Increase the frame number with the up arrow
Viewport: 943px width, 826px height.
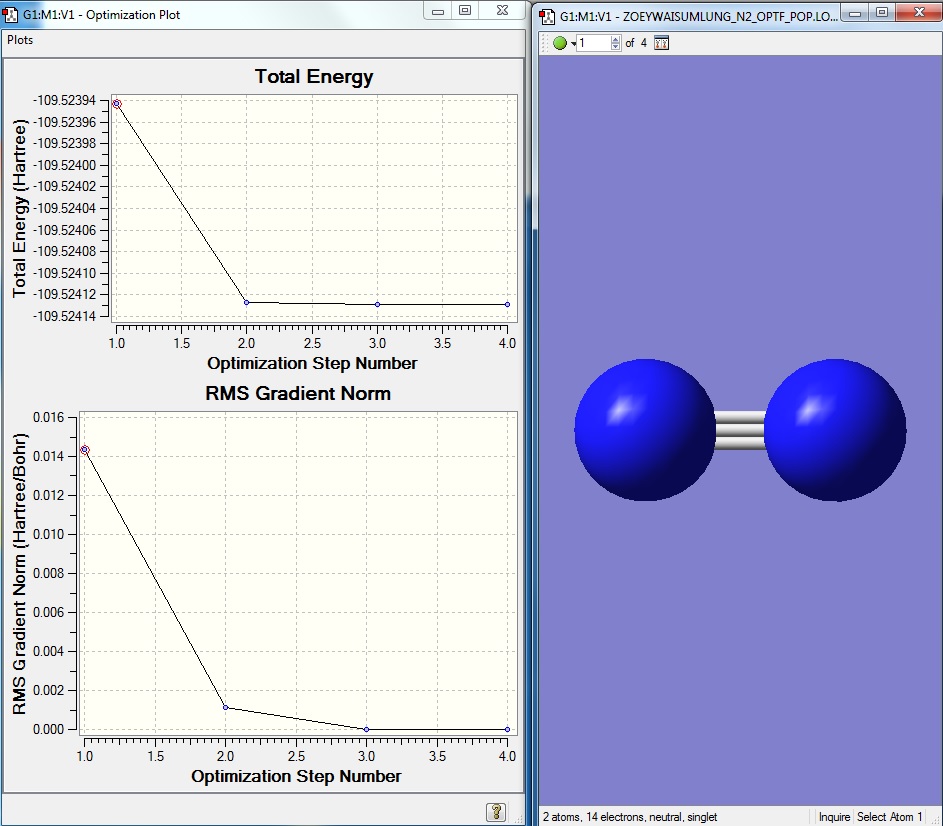(x=616, y=39)
